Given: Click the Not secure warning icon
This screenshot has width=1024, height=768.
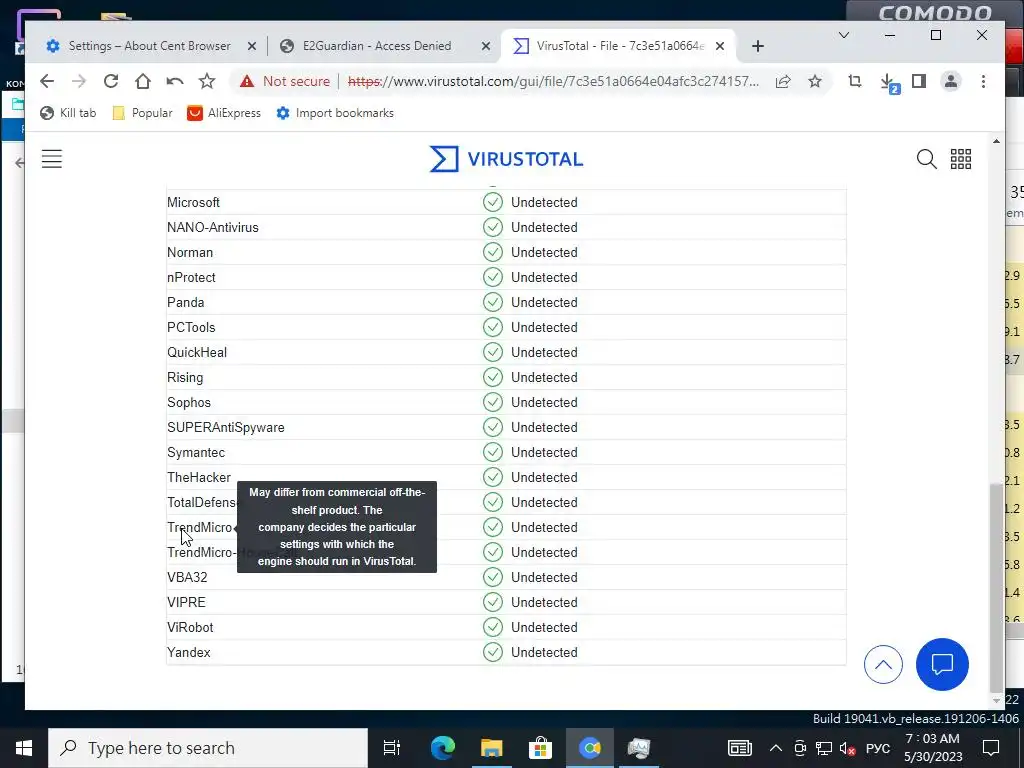Looking at the screenshot, I should tap(247, 81).
